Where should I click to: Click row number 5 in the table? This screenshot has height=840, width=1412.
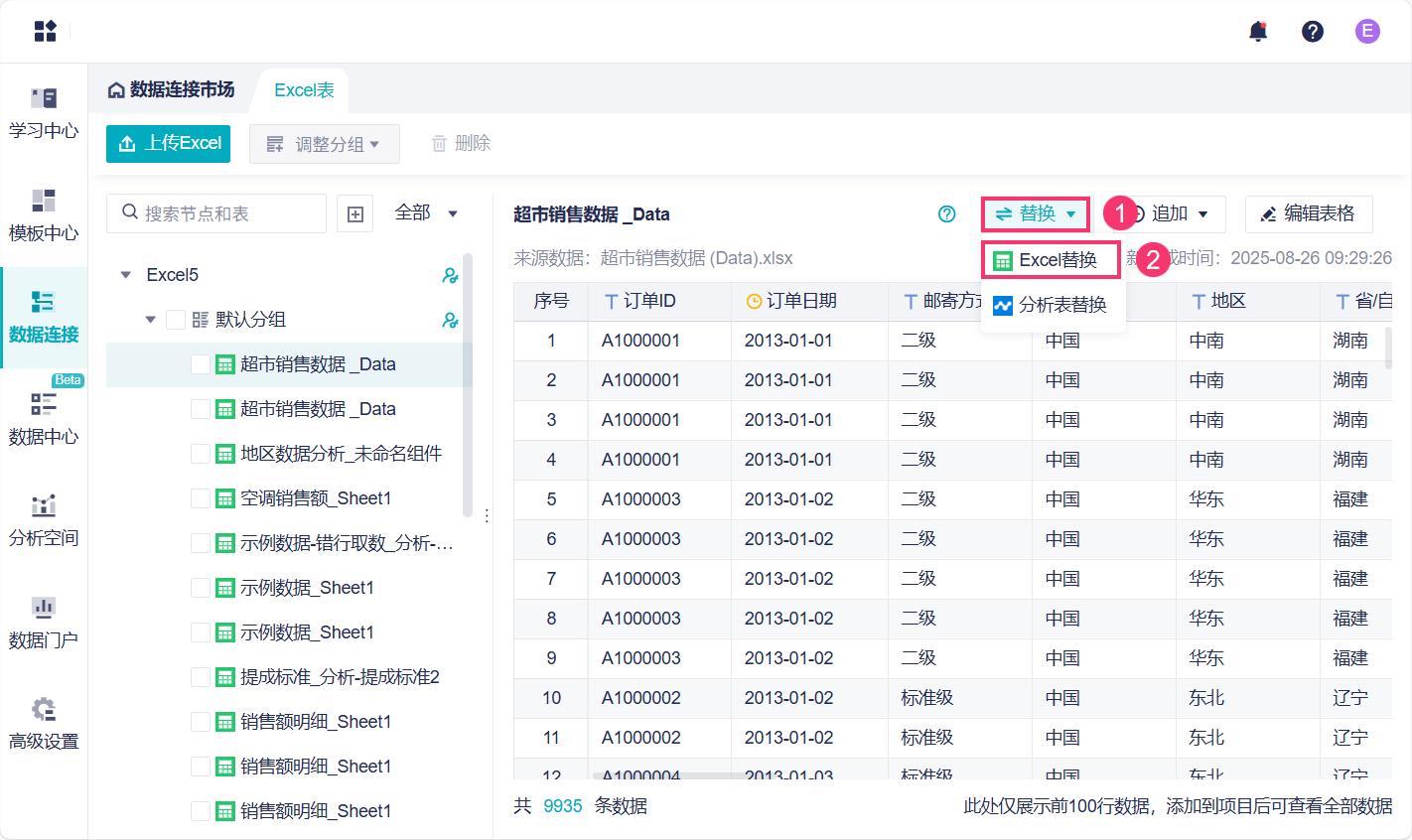(551, 499)
